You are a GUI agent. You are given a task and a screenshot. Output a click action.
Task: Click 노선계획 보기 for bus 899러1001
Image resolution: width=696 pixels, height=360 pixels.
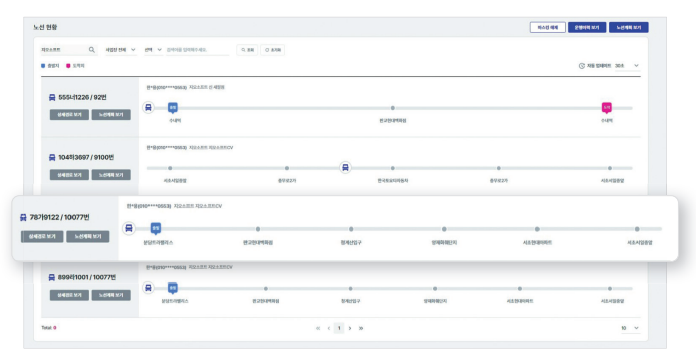(x=111, y=295)
